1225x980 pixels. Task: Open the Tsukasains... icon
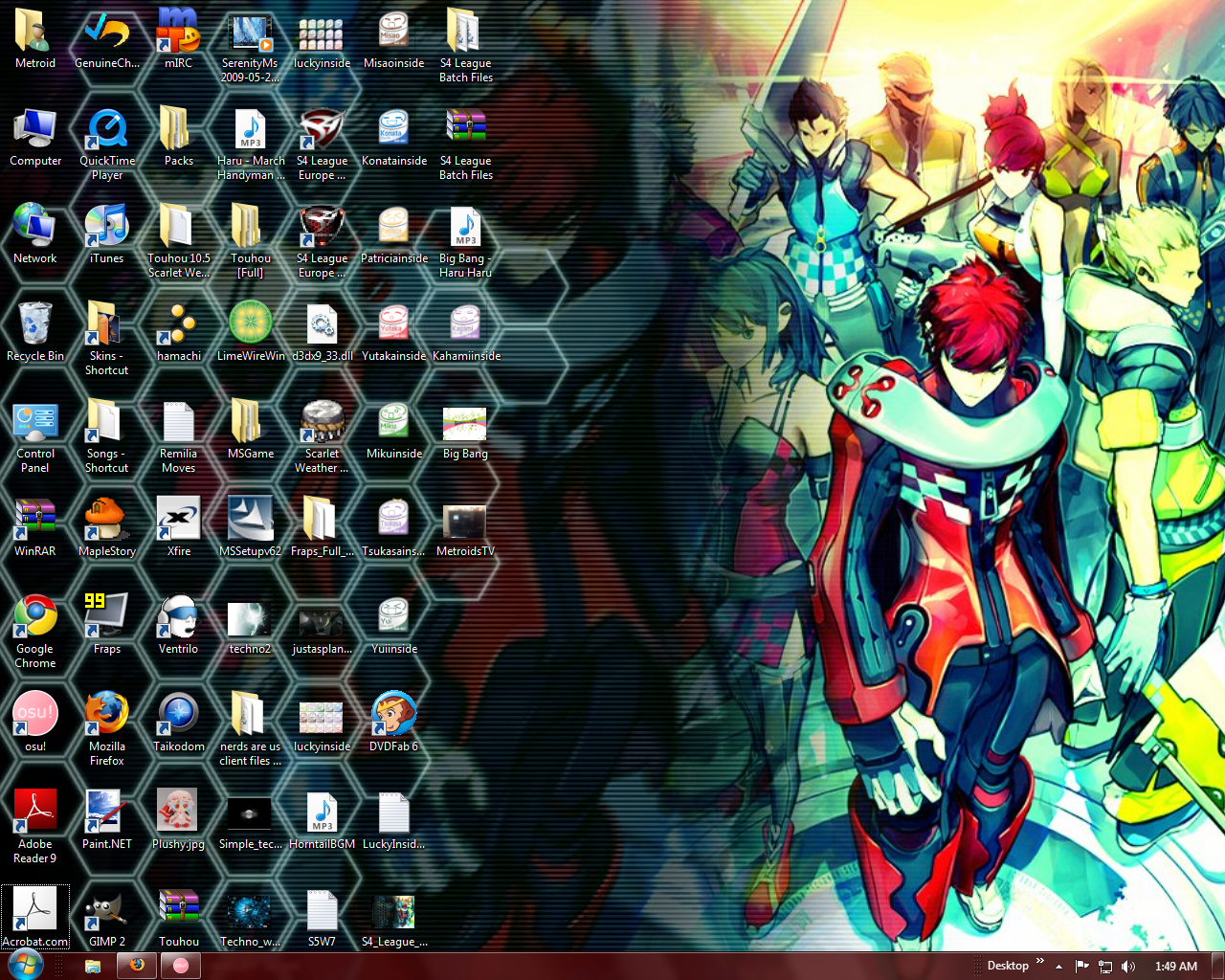393,527
